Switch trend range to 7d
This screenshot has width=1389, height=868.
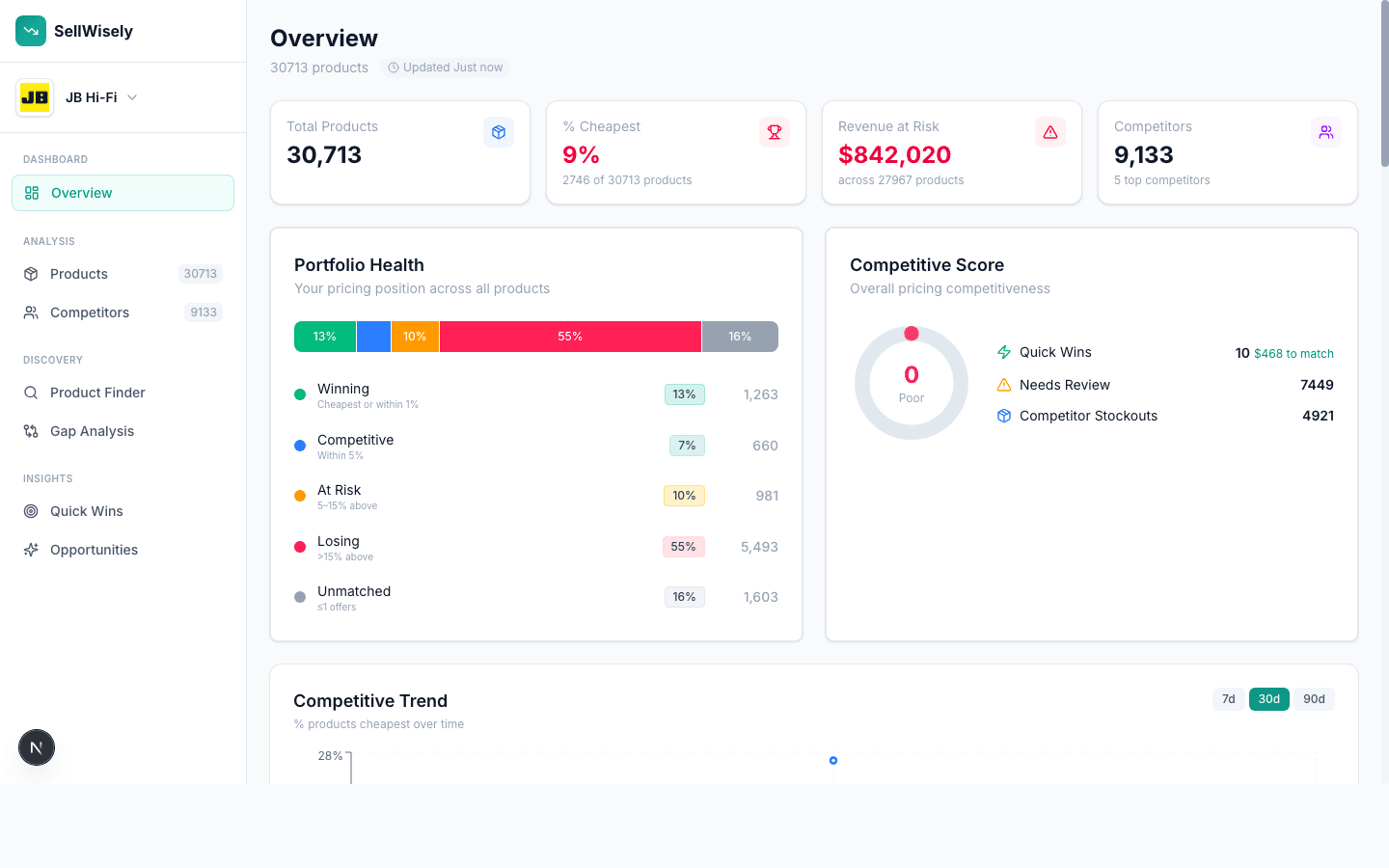tap(1228, 699)
